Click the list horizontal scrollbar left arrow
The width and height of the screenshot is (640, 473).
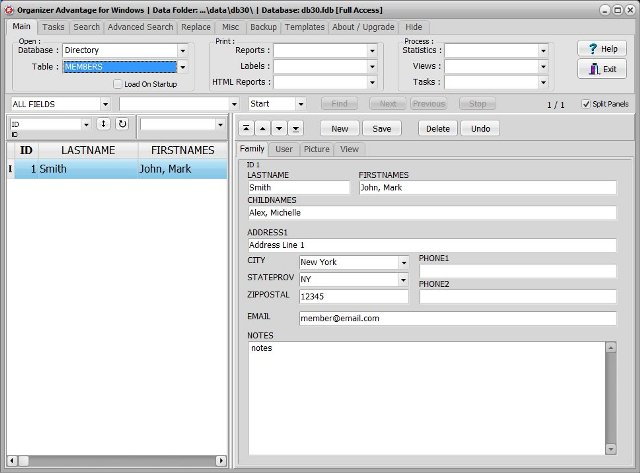12,461
